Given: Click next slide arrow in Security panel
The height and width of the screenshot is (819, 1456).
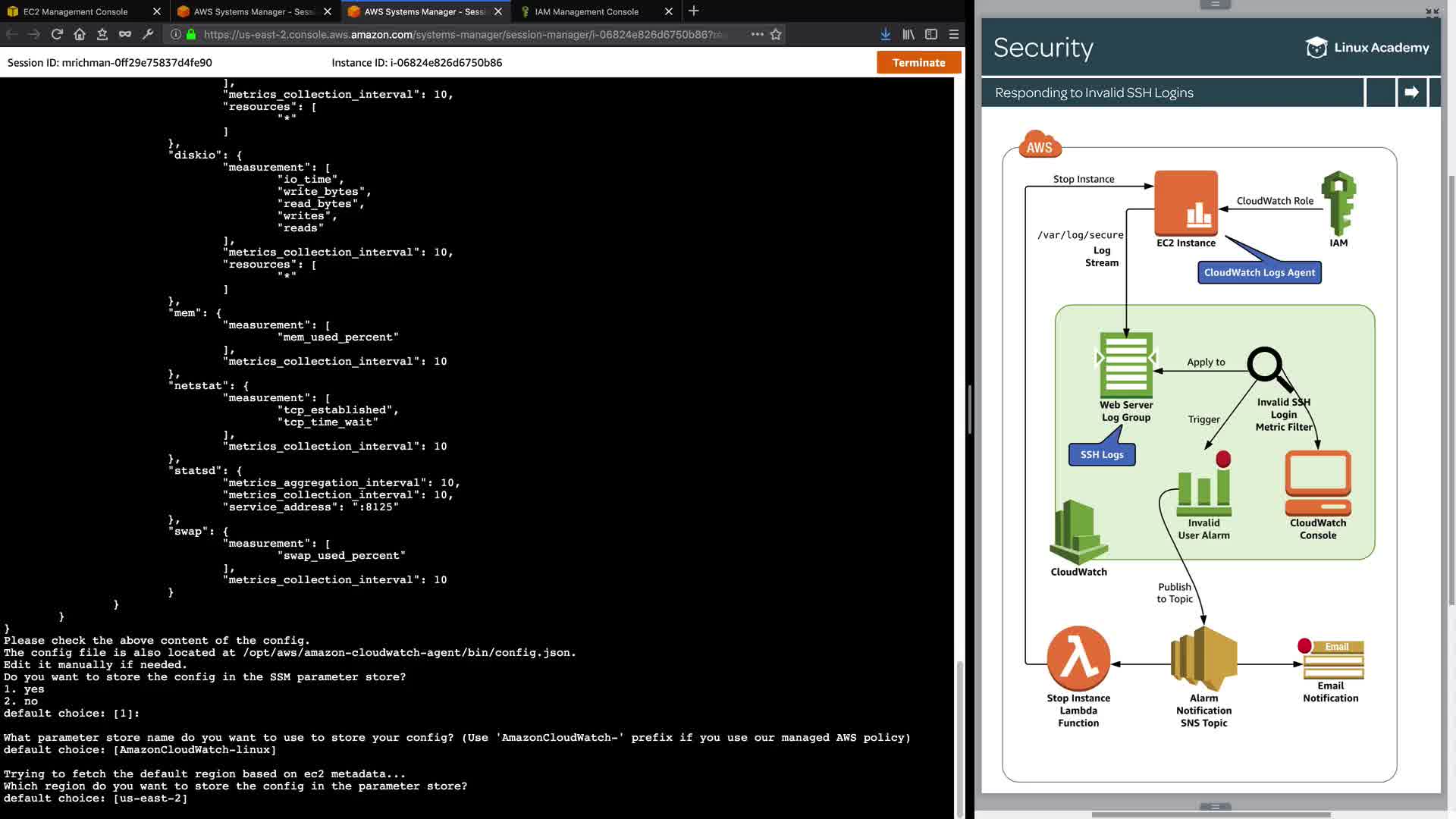Looking at the screenshot, I should (x=1411, y=93).
